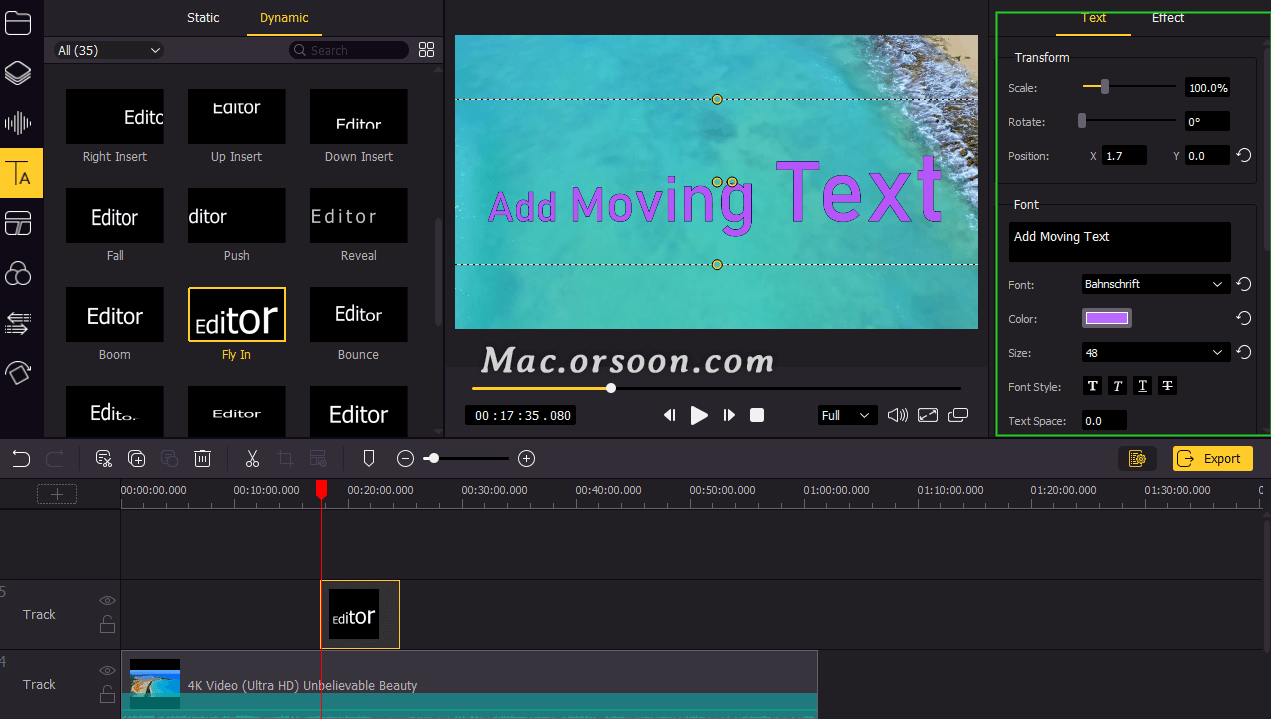Open the Filters panel in the sidebar
The height and width of the screenshot is (719, 1271).
[x=22, y=273]
